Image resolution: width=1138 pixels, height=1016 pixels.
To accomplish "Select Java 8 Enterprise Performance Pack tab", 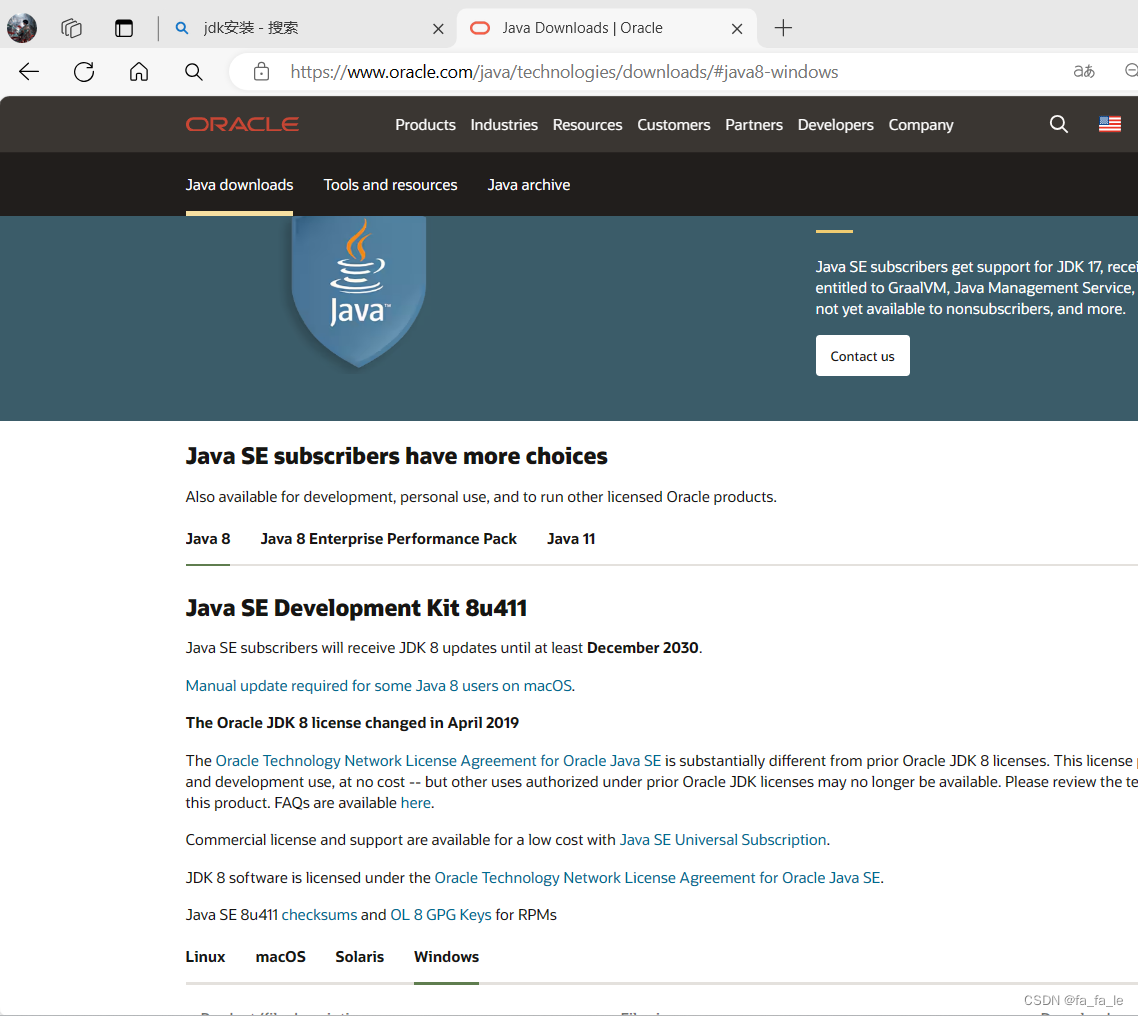I will coord(388,539).
